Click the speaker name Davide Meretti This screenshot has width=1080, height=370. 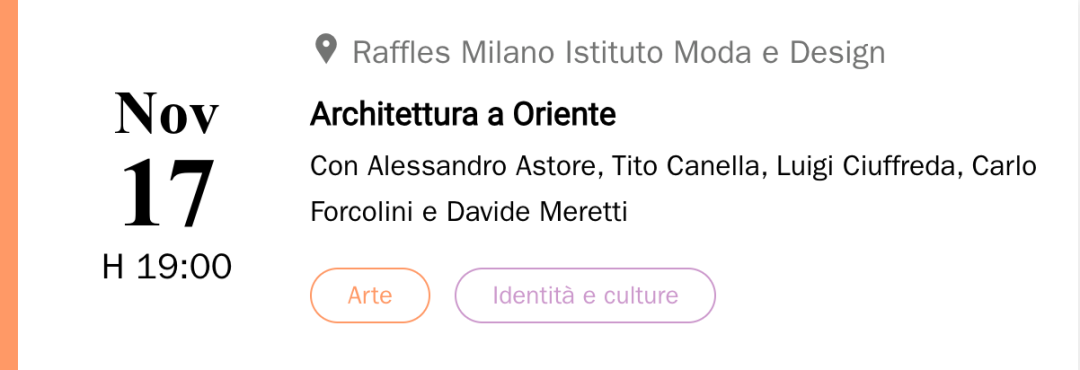coord(537,212)
